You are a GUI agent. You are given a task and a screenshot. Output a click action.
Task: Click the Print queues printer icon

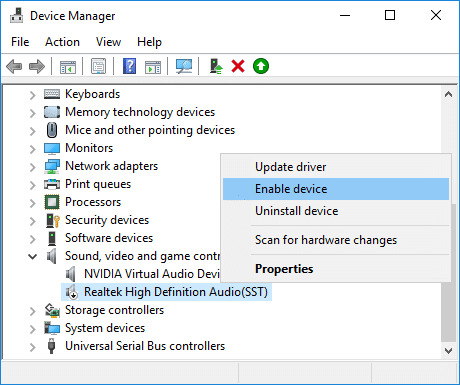tap(52, 184)
